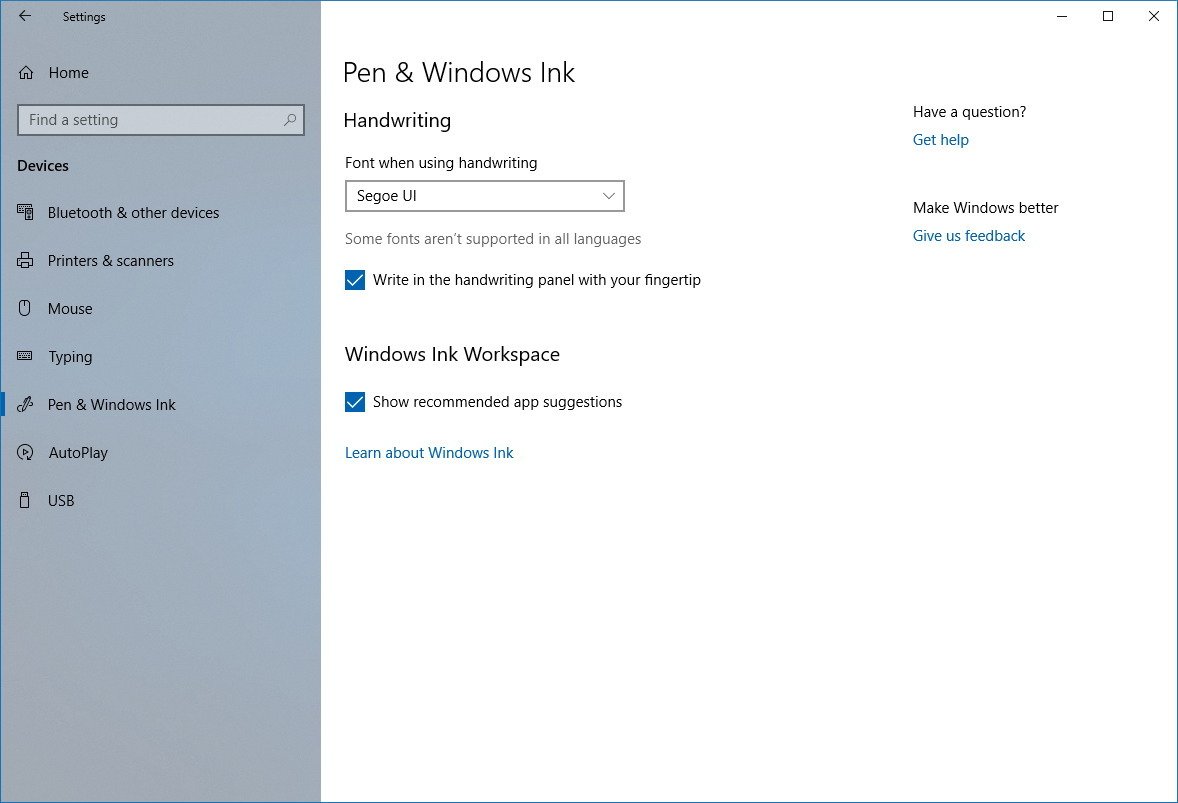Click Give us feedback link
Screen dimensions: 1178x803
[x=968, y=236]
